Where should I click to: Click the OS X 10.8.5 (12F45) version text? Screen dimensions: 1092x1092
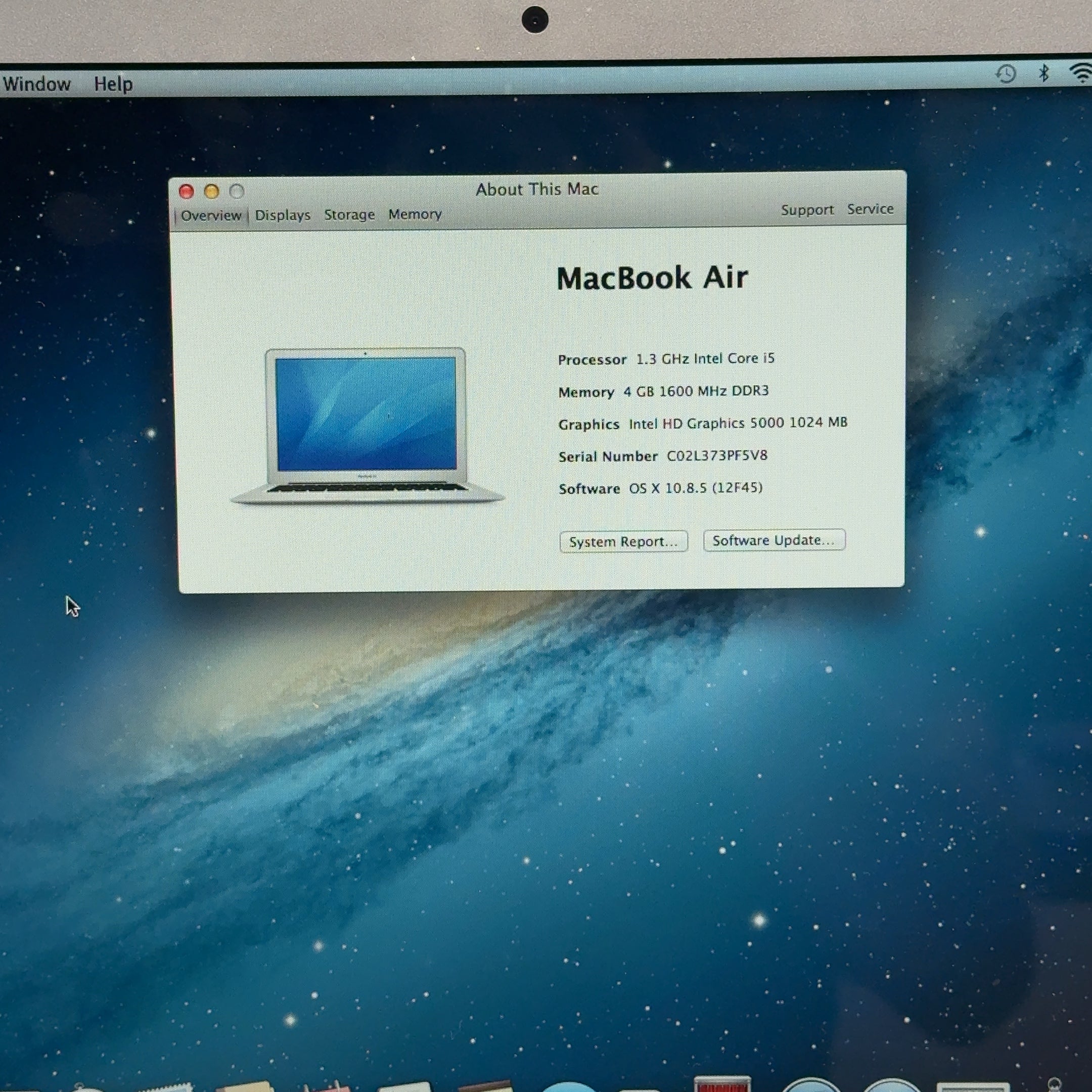pos(696,488)
